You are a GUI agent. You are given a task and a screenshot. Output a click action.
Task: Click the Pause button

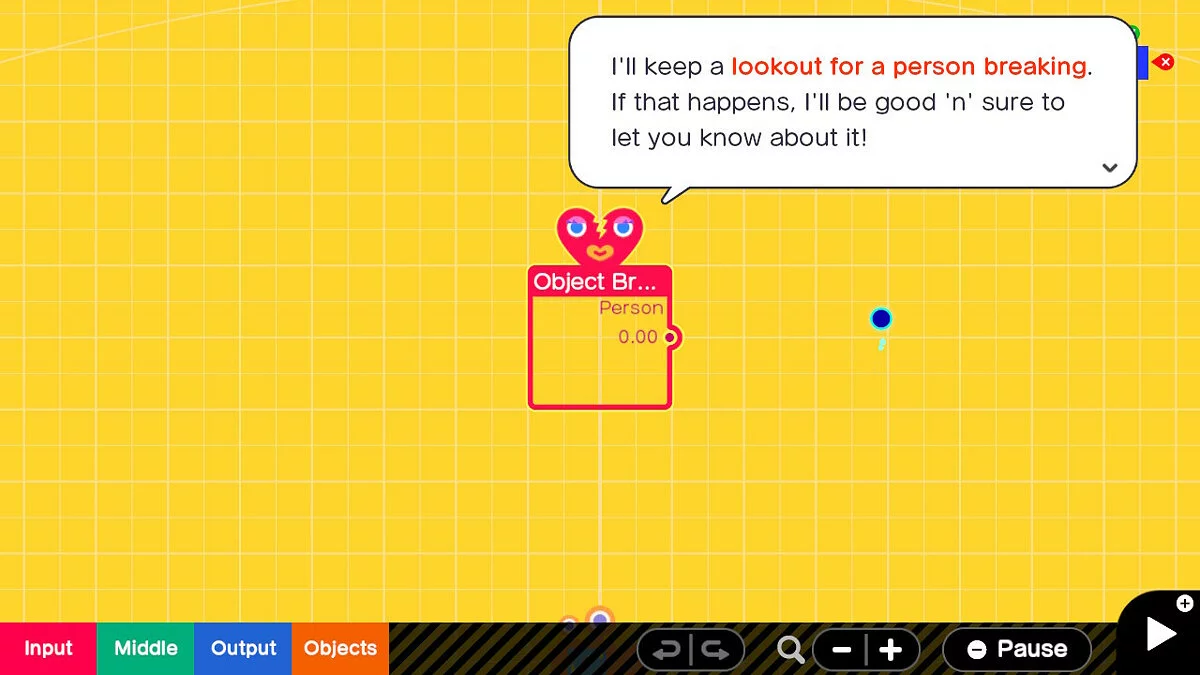[x=1017, y=650]
